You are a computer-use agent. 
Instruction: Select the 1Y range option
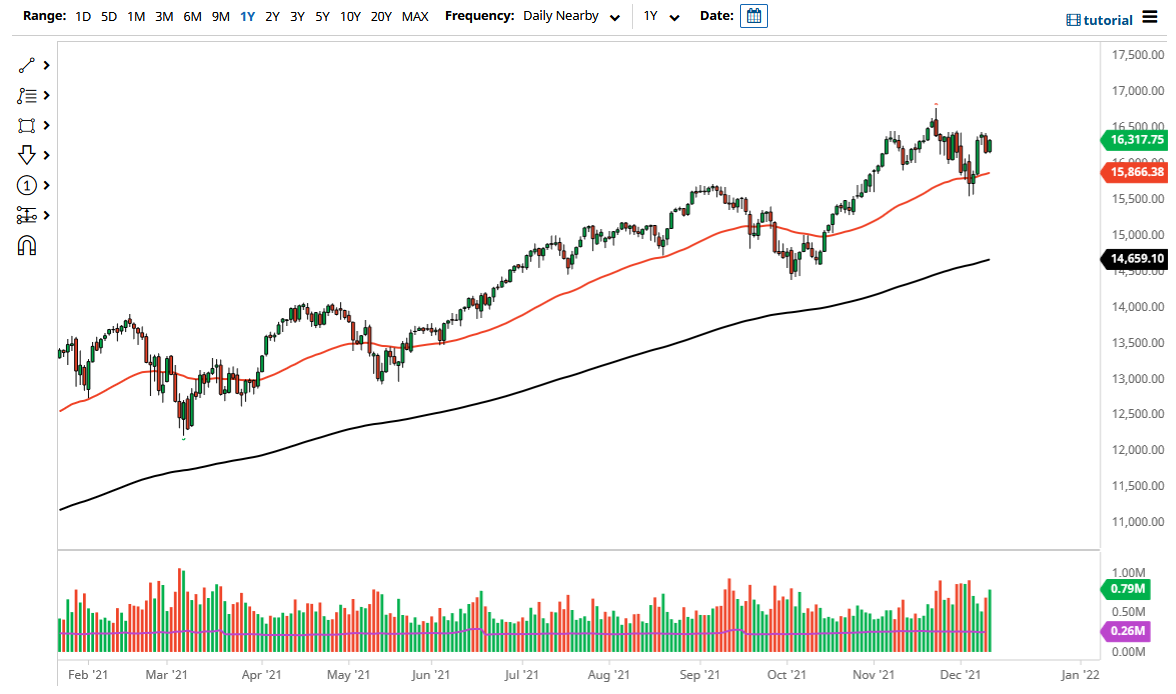(x=247, y=16)
